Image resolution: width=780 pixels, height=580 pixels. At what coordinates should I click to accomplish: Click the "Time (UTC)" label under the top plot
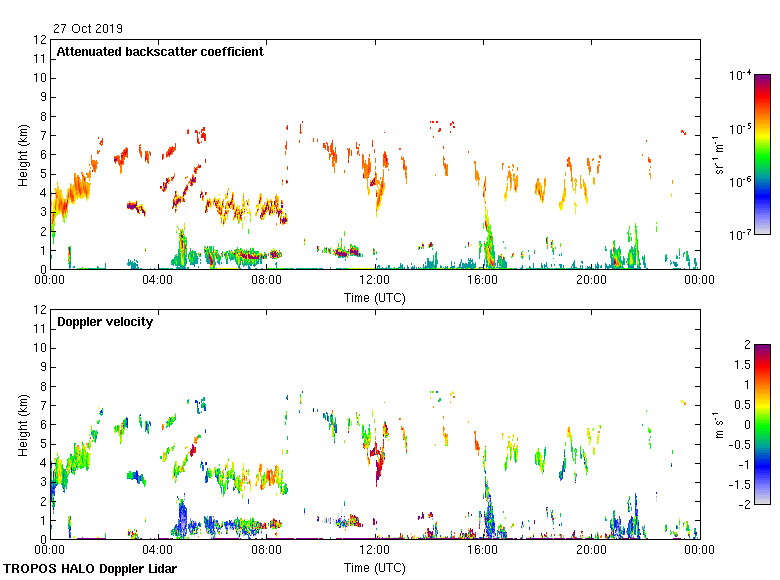coord(374,297)
